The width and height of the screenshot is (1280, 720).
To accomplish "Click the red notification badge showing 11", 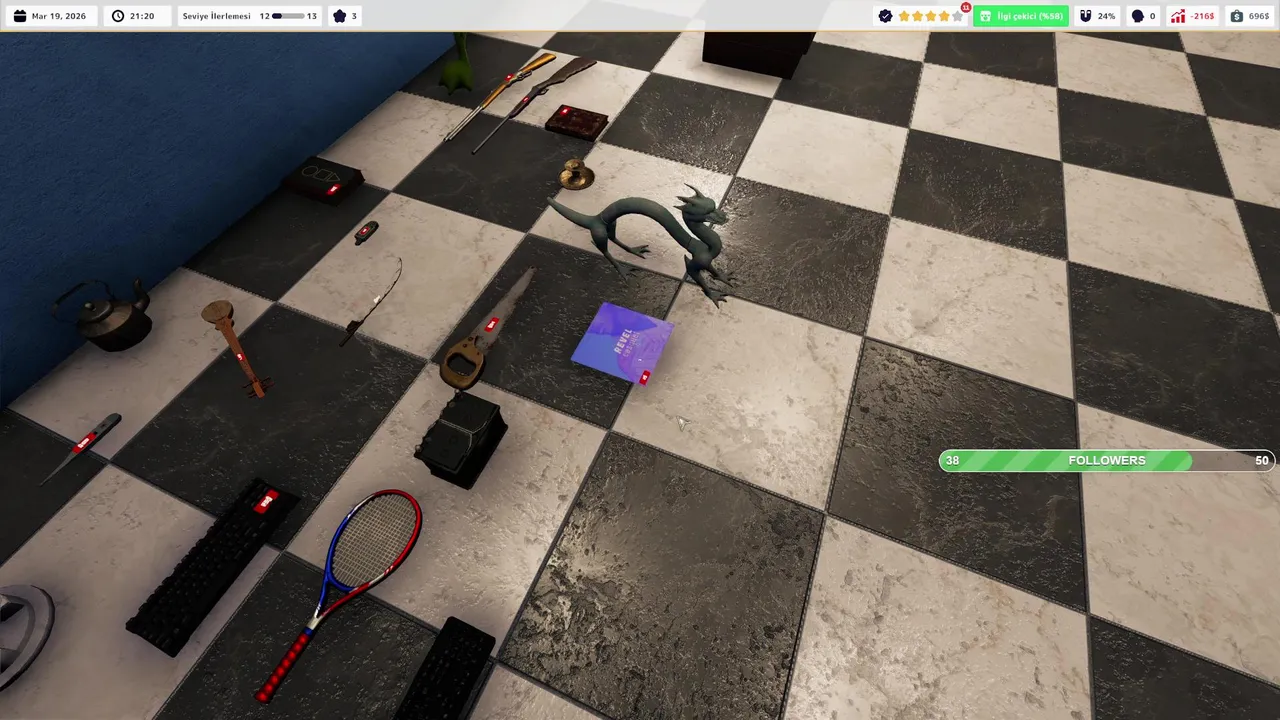I will (x=966, y=7).
